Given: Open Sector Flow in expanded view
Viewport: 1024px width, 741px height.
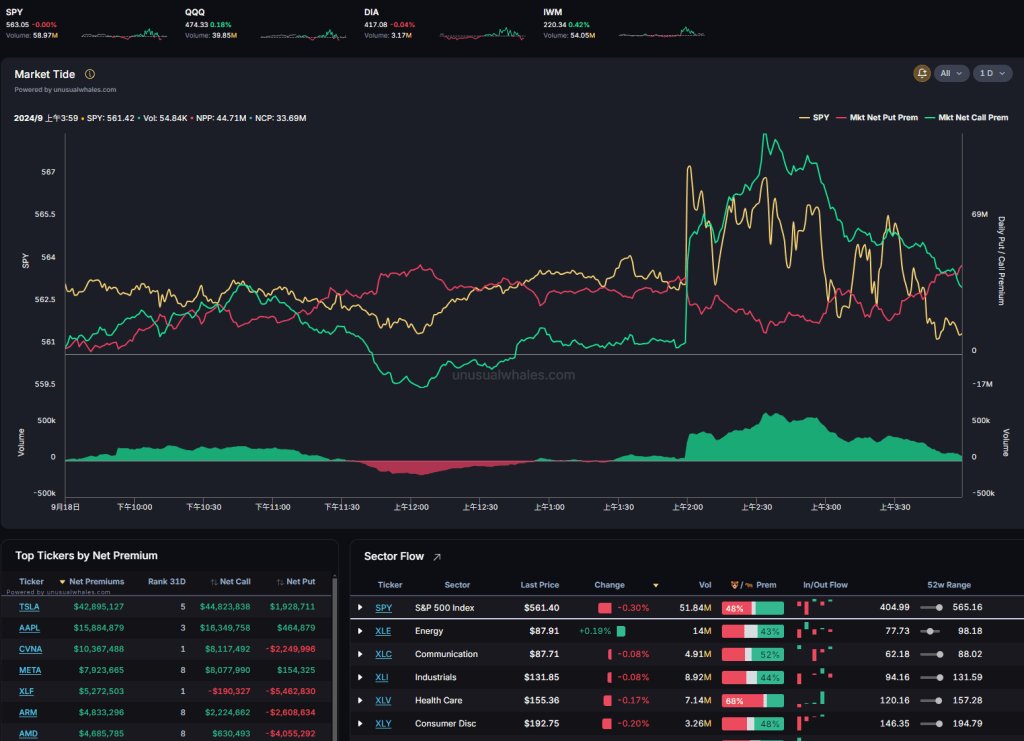Looking at the screenshot, I should pyautogui.click(x=436, y=557).
